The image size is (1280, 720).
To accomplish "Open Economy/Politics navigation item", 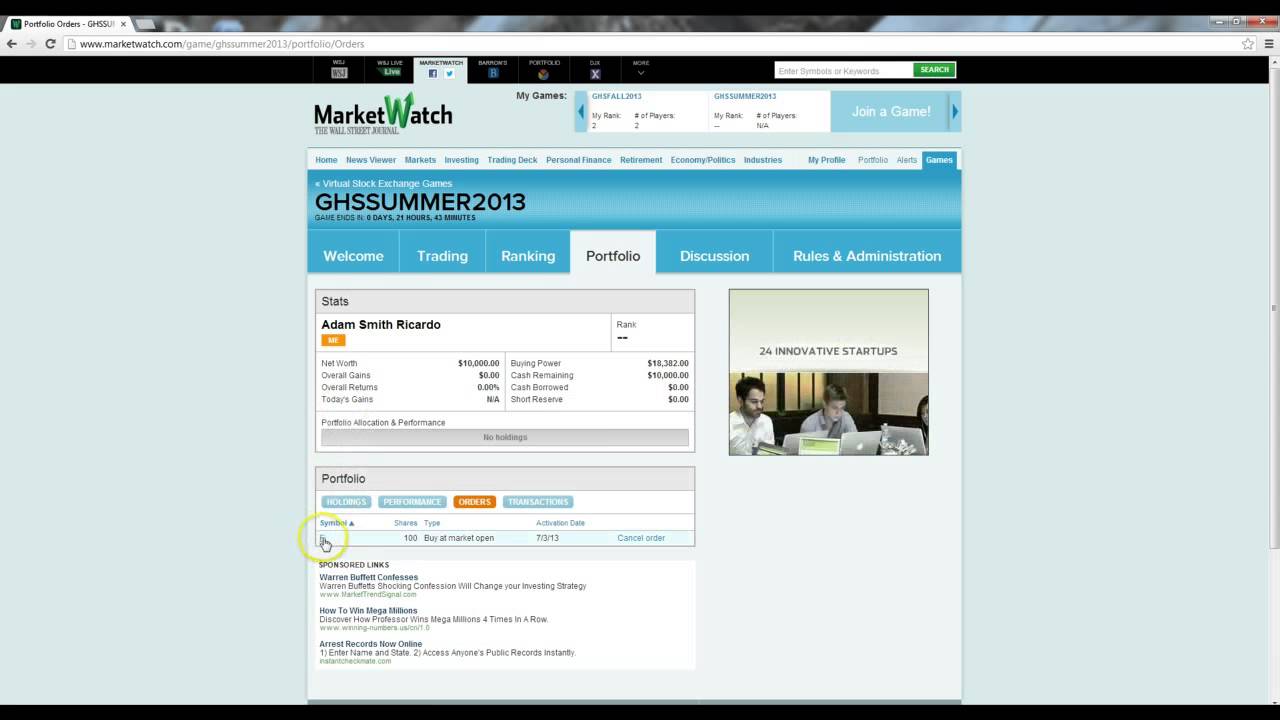I will coord(703,160).
